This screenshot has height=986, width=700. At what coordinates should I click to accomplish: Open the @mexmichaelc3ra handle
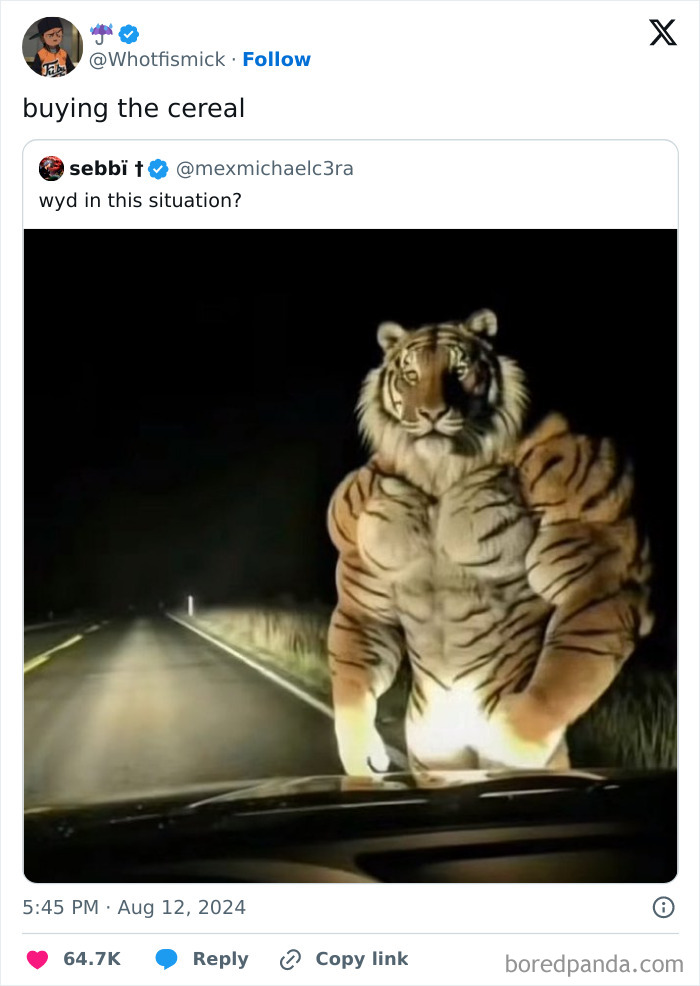tap(264, 168)
